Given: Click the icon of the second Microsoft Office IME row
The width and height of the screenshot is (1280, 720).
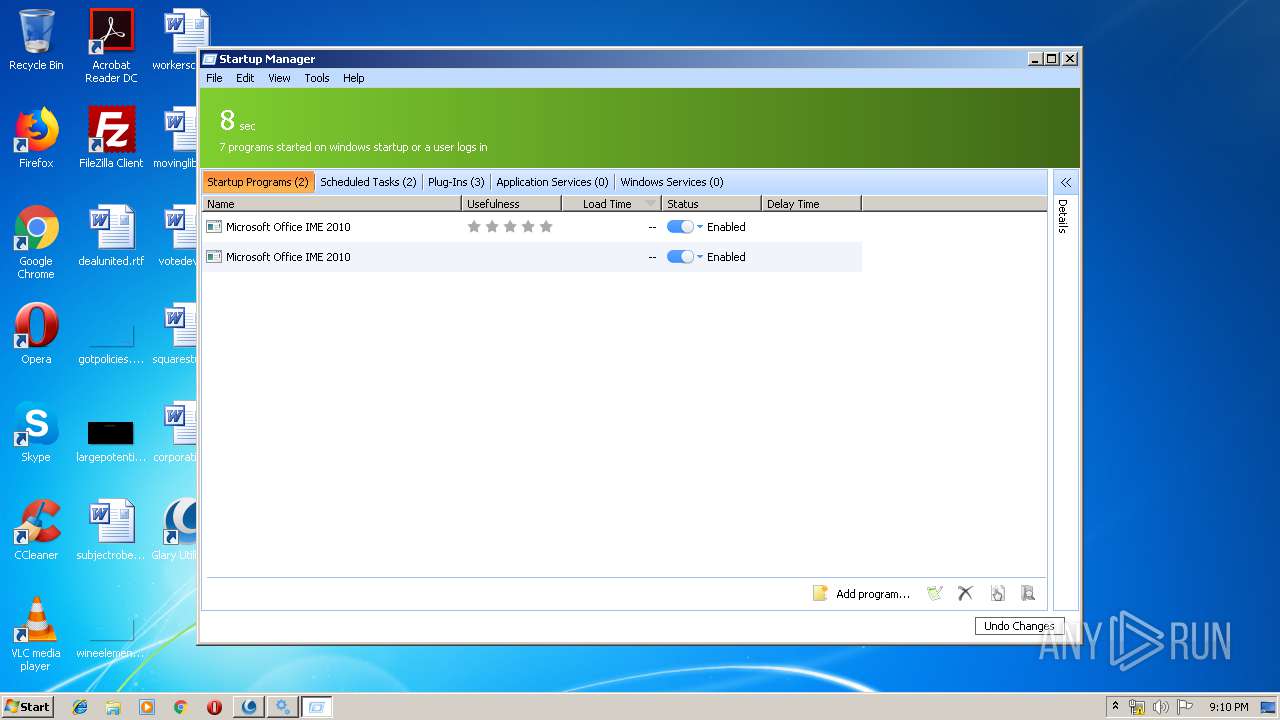Looking at the screenshot, I should (214, 257).
